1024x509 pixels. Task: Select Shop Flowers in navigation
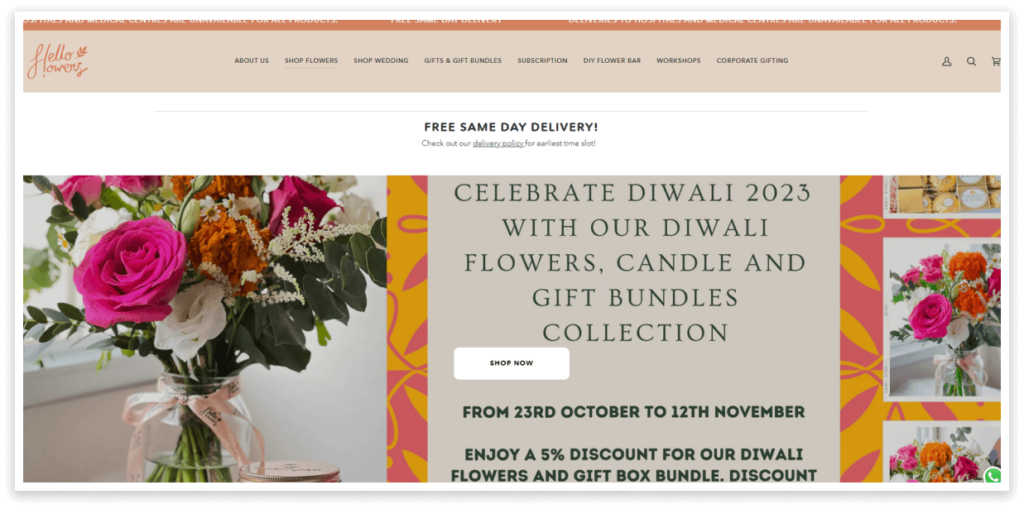[x=311, y=61]
